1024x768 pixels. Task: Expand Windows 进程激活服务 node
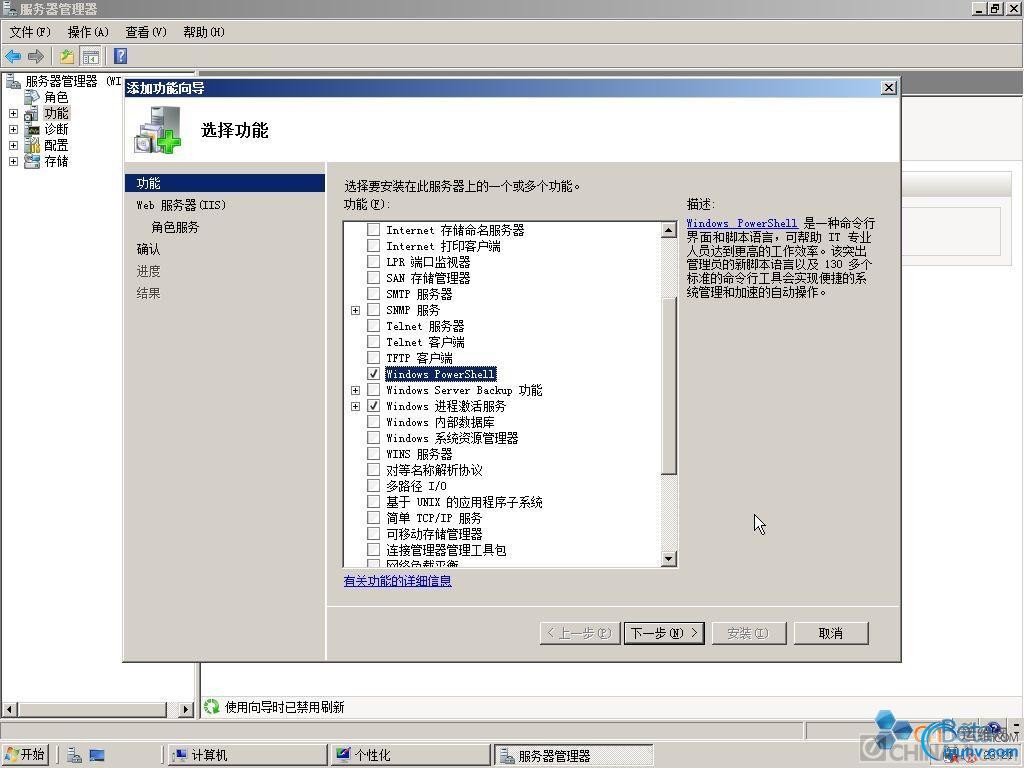(x=355, y=406)
